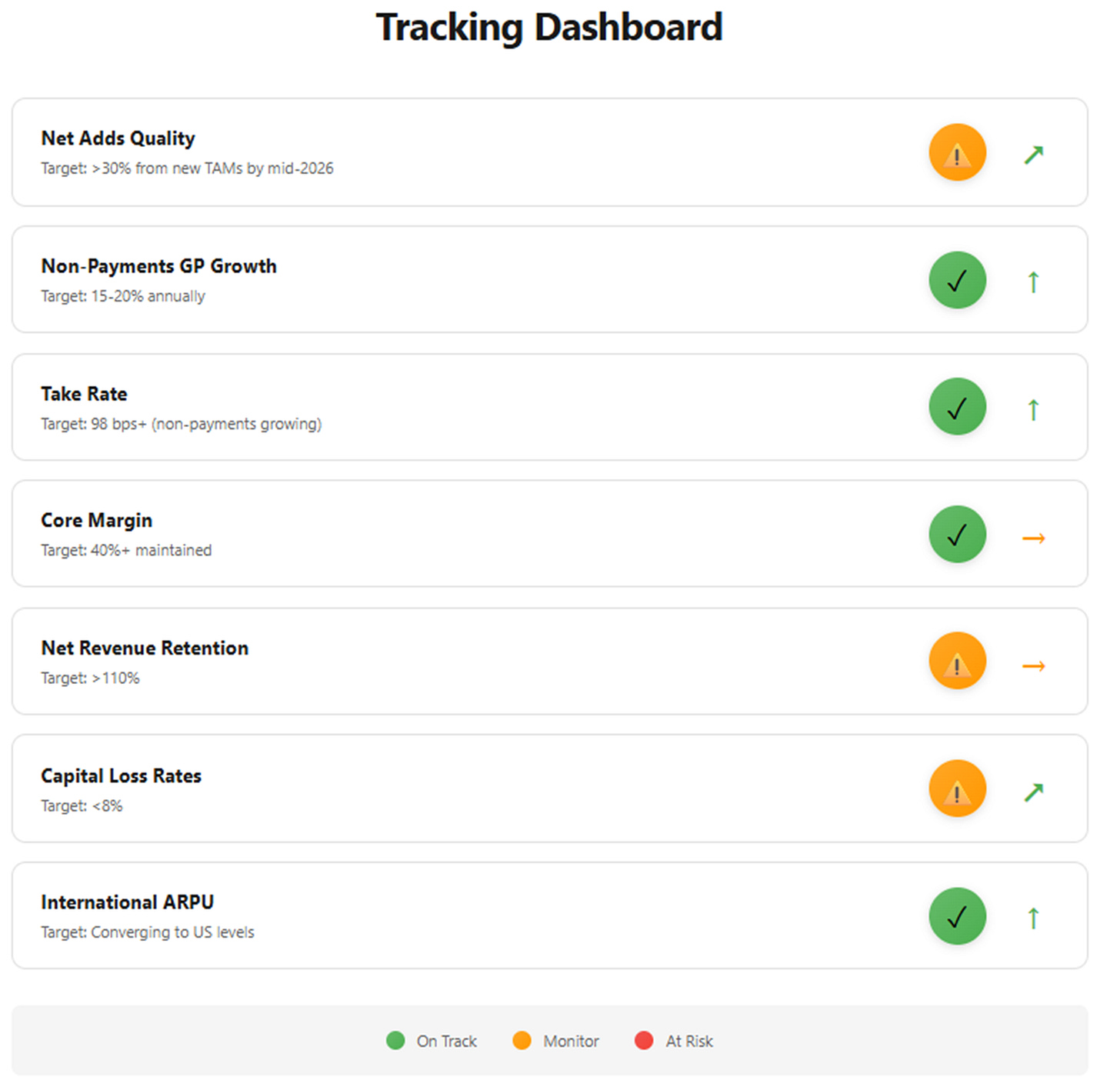Click the International ARPU check mark icon
1120x1087 pixels.
coord(957,915)
